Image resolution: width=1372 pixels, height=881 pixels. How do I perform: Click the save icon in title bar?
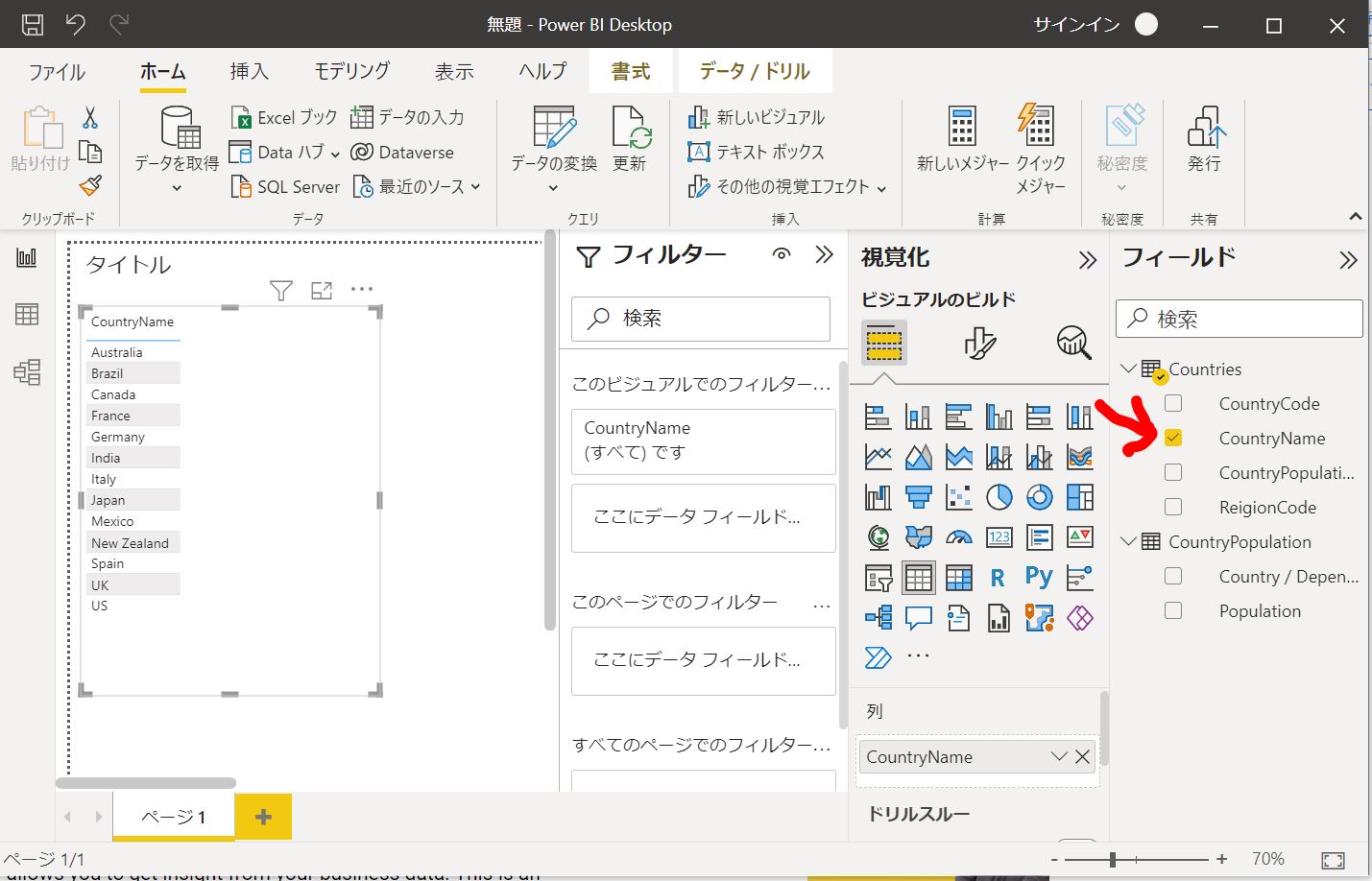coord(33,25)
